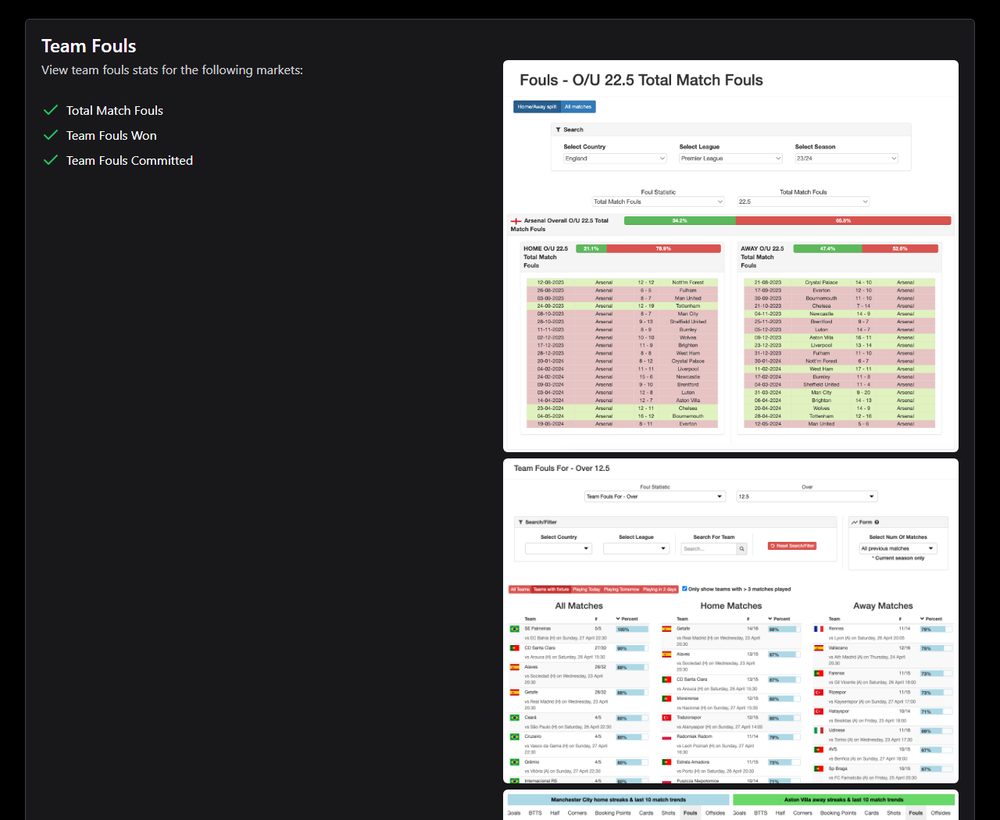Click the Italy flag beside Udinese
Image resolution: width=1000 pixels, height=820 pixels.
[819, 730]
